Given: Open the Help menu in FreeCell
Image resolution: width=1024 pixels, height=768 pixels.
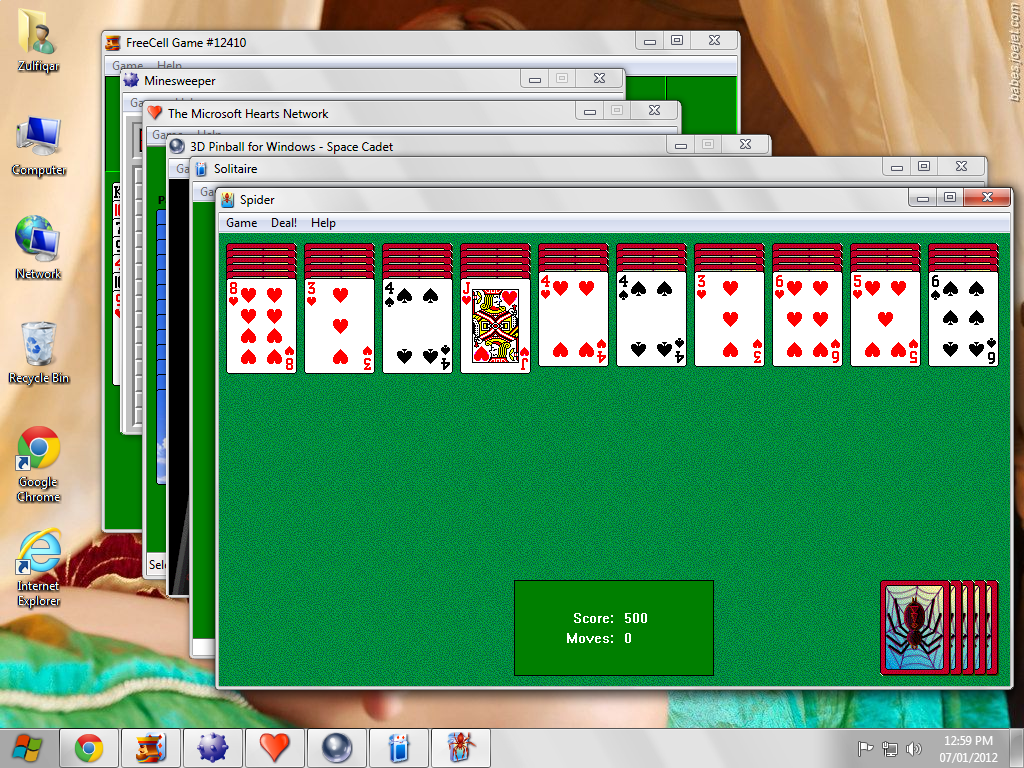Looking at the screenshot, I should point(169,65).
